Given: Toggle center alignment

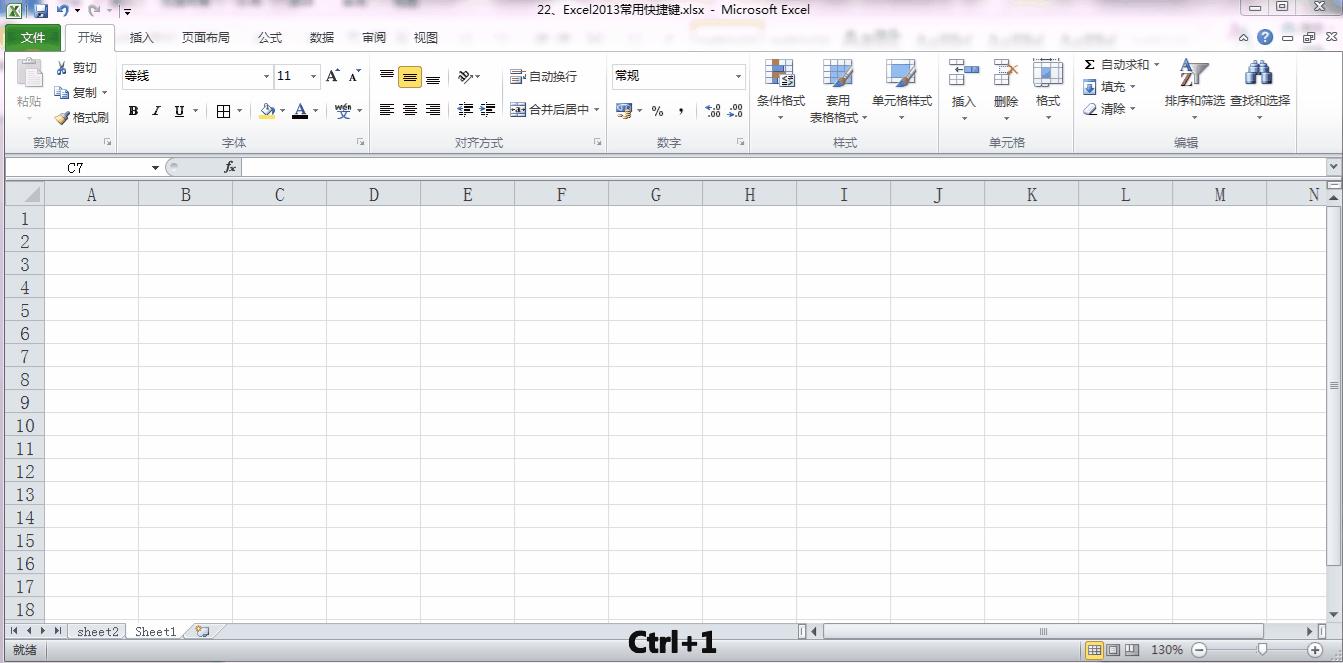Looking at the screenshot, I should point(410,110).
